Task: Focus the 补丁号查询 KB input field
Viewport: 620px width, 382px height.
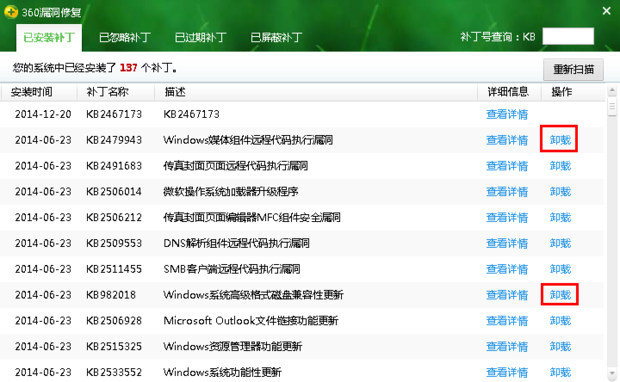Action: point(568,36)
